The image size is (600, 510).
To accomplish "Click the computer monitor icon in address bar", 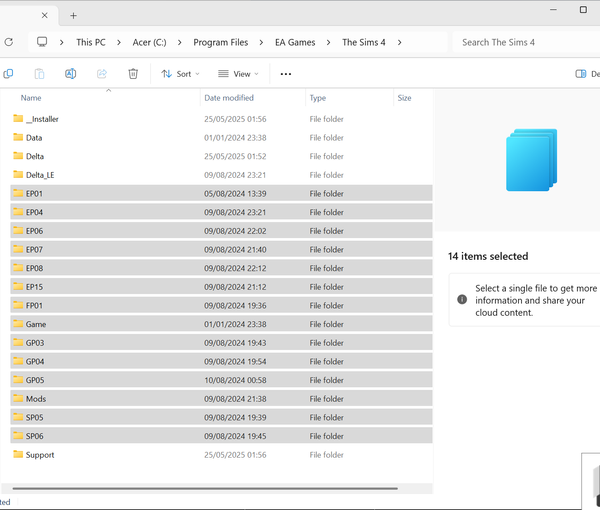I will [42, 42].
